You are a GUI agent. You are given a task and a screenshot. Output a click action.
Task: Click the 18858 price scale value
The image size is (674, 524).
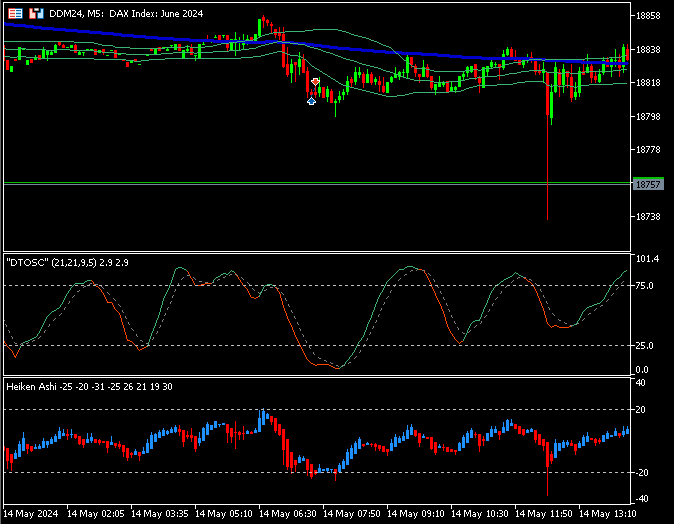648,16
